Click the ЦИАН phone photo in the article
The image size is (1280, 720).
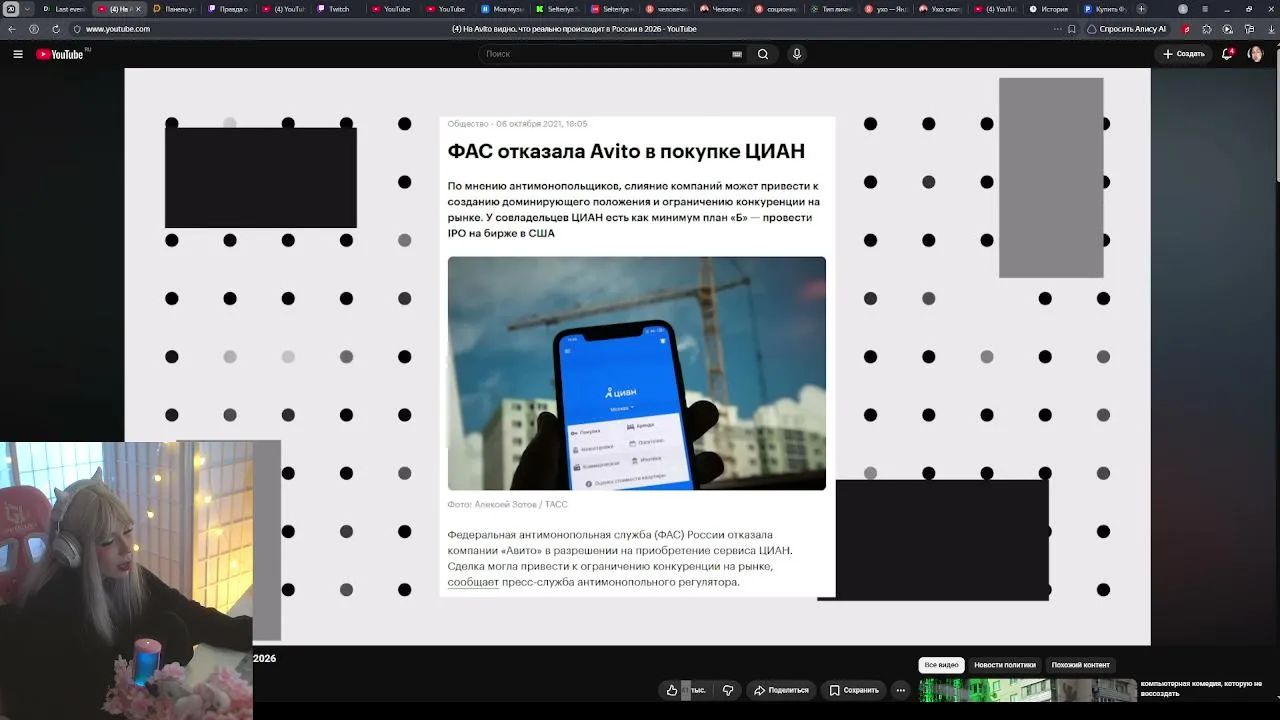pyautogui.click(x=637, y=373)
